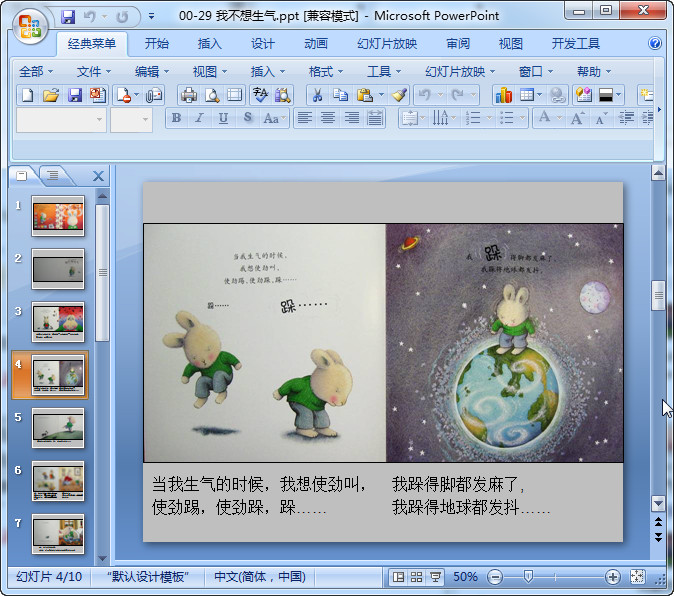Open the font size combo box

point(131,119)
